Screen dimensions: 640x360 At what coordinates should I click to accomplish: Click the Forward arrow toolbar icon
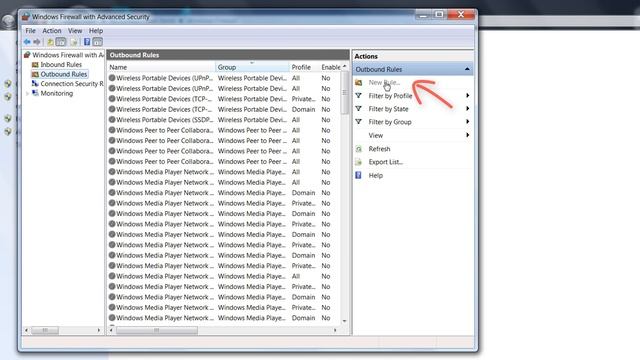pyautogui.click(x=37, y=42)
